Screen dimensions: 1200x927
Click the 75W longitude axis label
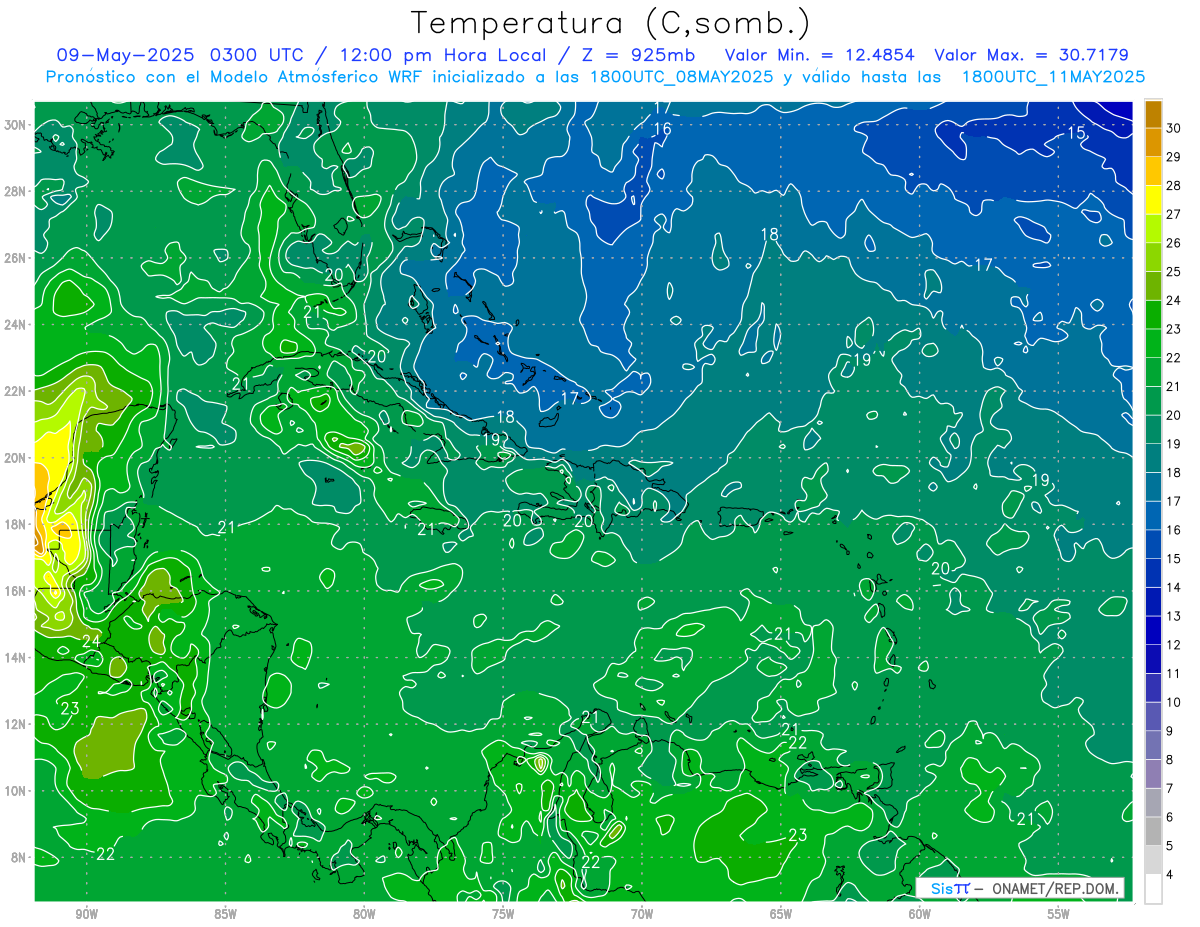pos(503,914)
